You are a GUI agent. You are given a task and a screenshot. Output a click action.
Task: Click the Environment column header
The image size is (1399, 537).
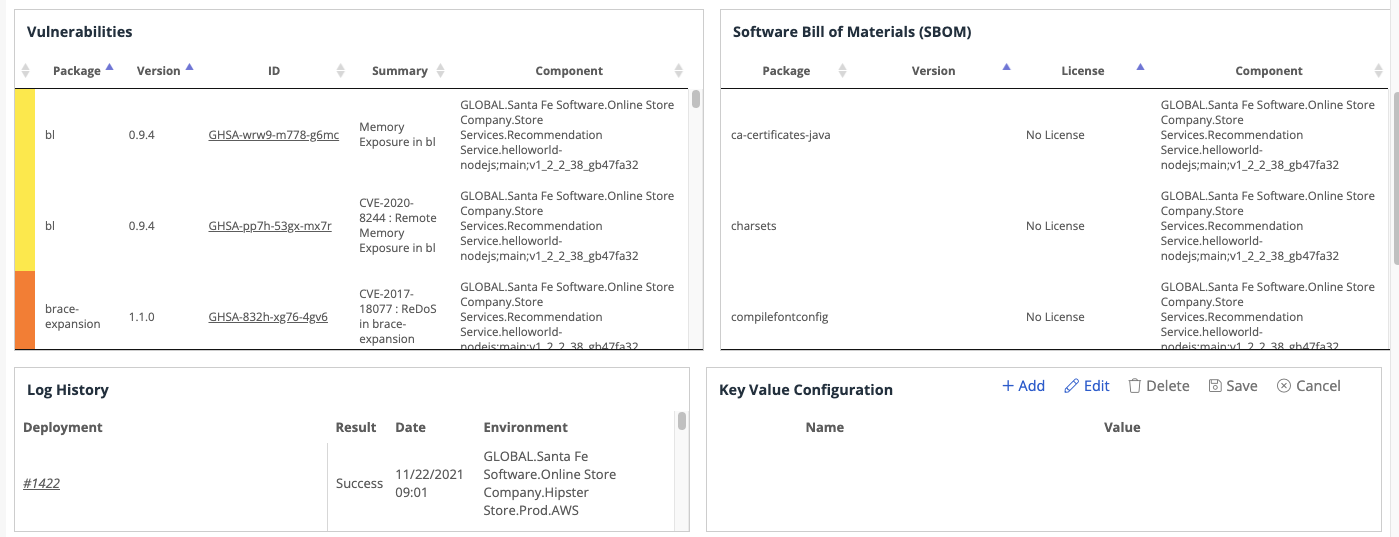coord(526,427)
